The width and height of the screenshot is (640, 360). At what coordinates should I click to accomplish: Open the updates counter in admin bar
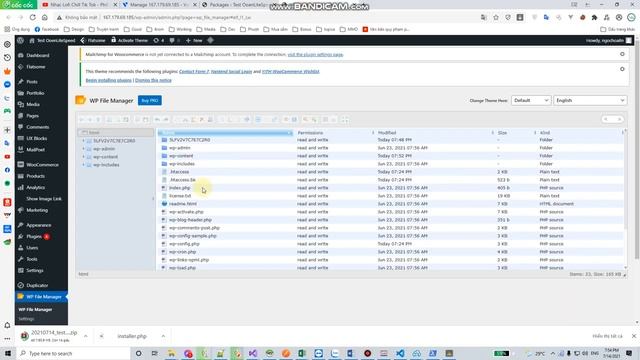[159, 40]
